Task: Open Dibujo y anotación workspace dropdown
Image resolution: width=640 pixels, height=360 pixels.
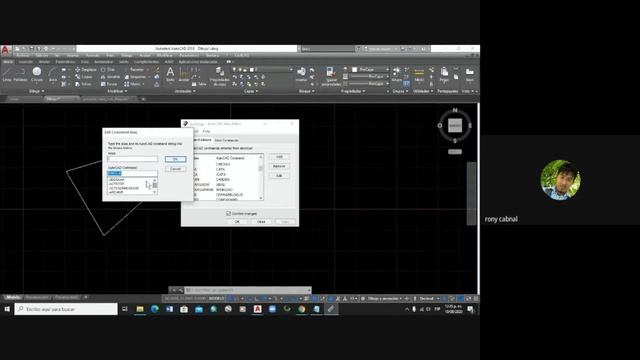Action: tap(384, 299)
